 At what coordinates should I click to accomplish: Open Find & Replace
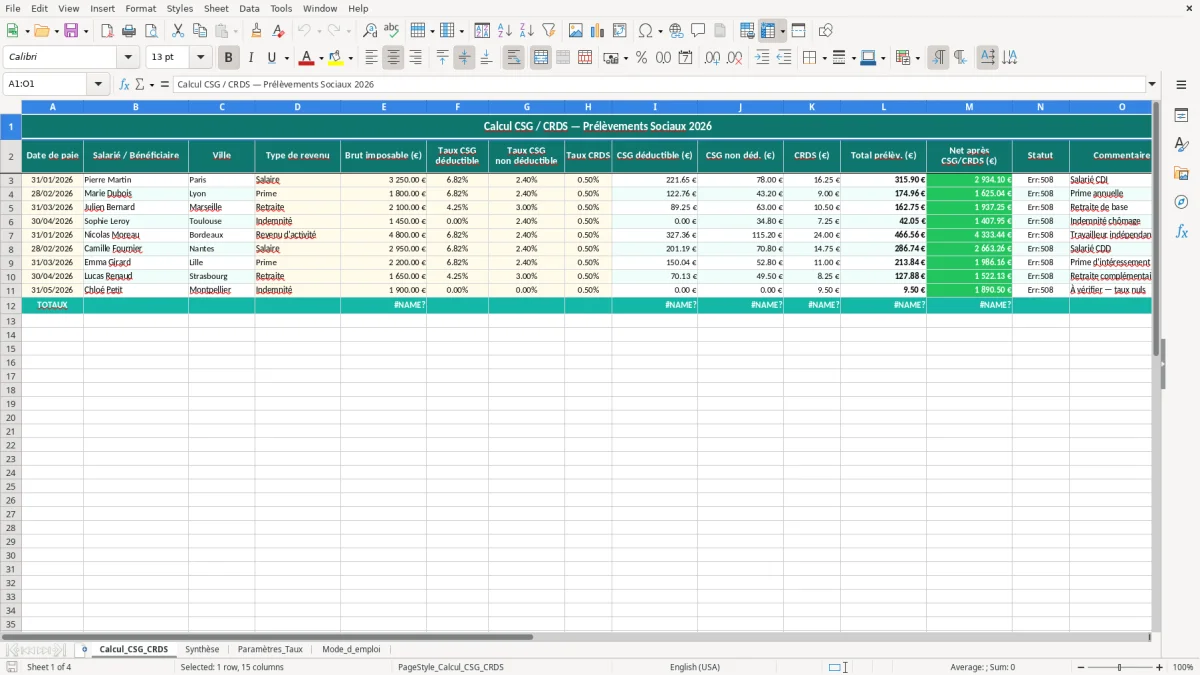coord(370,31)
